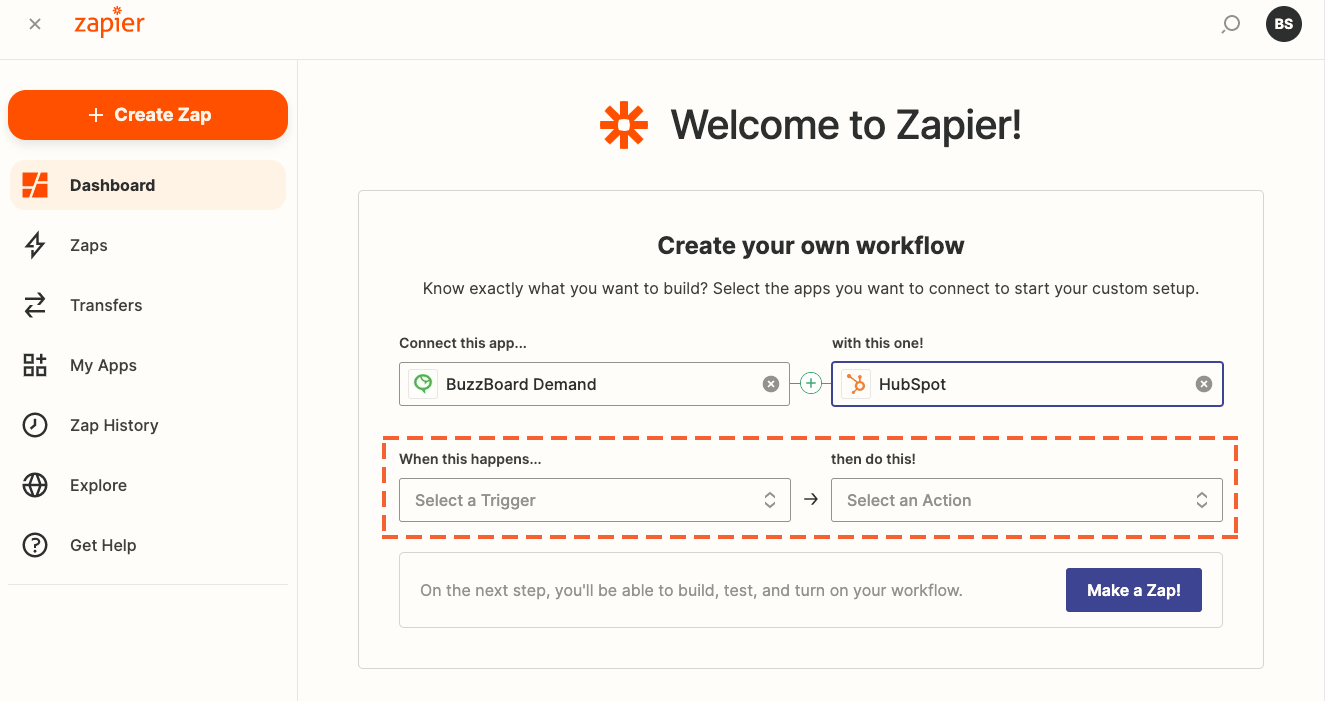Click the My Apps grid icon
This screenshot has width=1325, height=701.
35,365
